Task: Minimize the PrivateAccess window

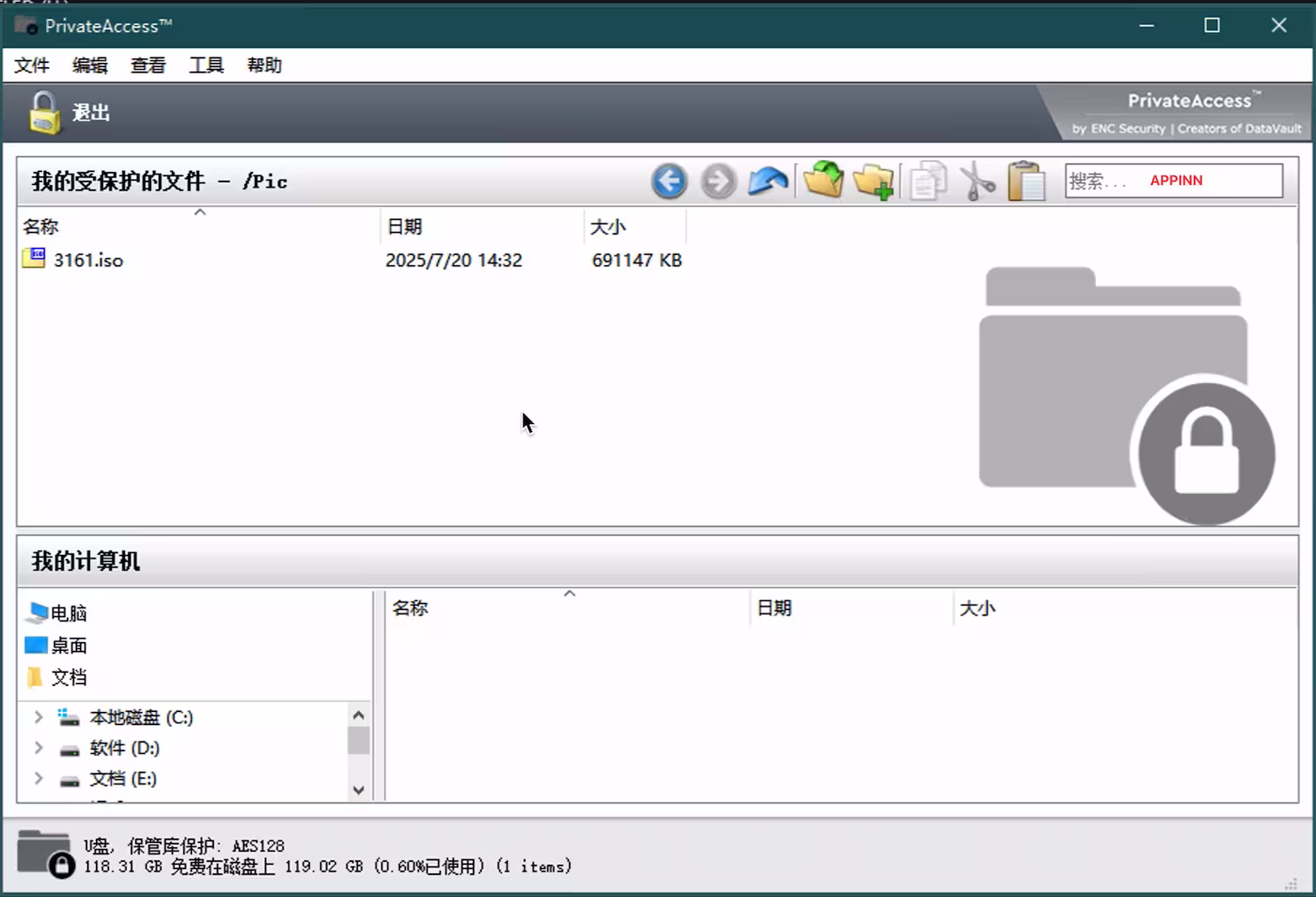Action: click(x=1147, y=25)
